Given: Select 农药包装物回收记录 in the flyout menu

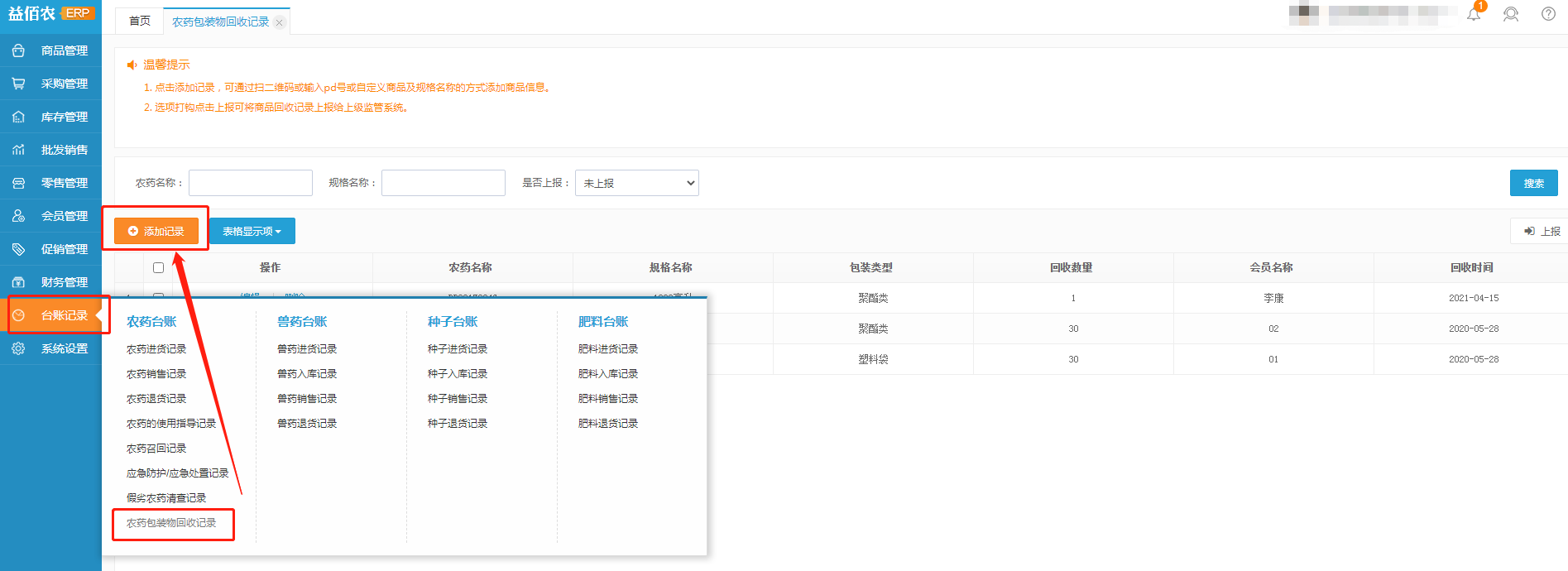Looking at the screenshot, I should [171, 523].
